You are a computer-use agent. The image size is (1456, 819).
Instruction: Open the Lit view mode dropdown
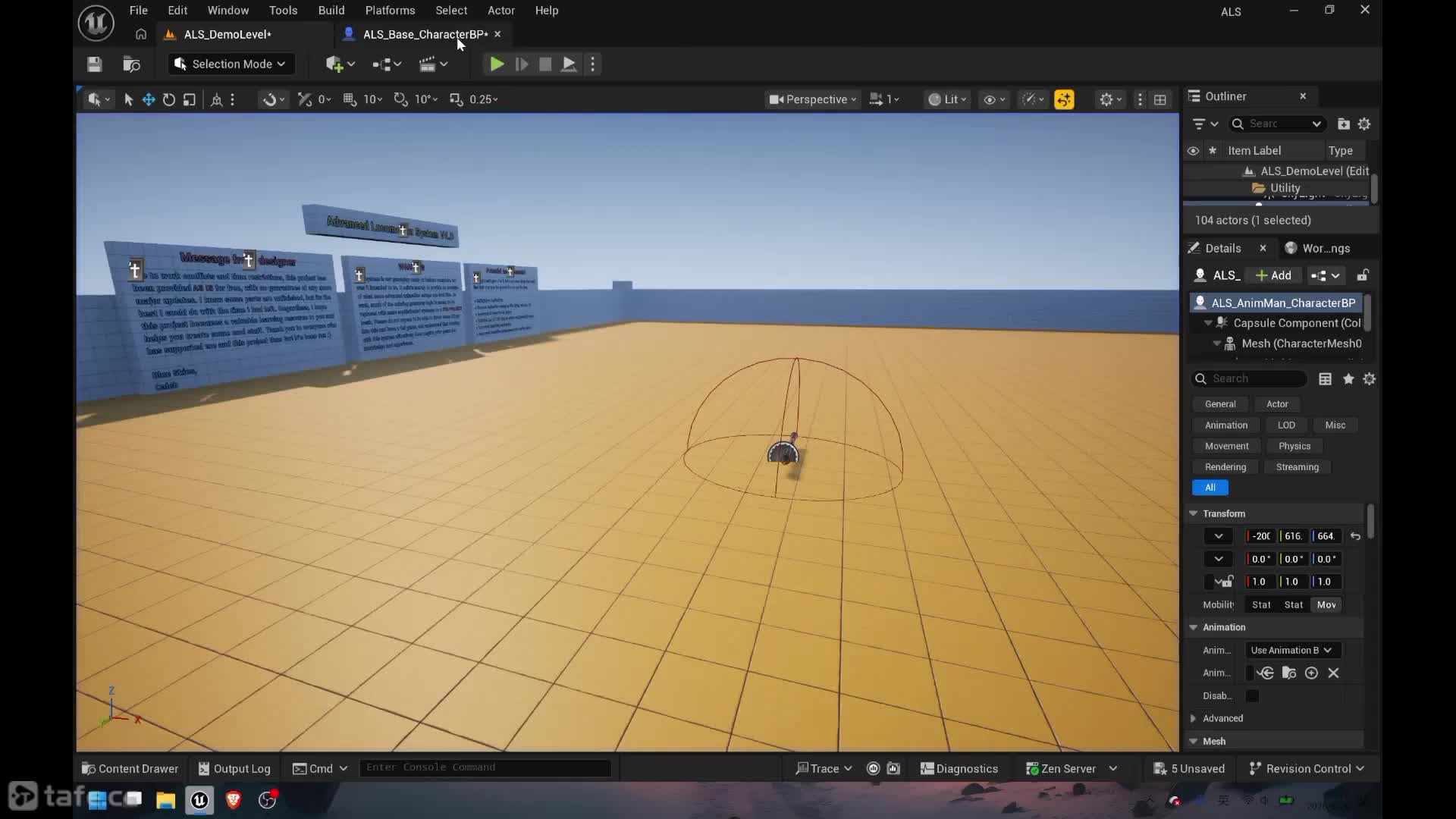click(x=947, y=99)
